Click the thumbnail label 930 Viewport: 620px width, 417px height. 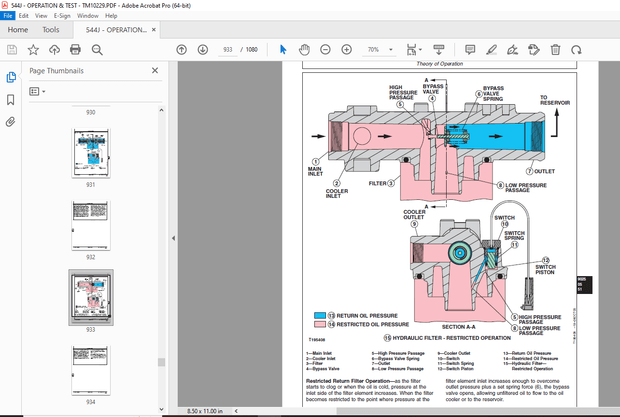pyautogui.click(x=91, y=112)
